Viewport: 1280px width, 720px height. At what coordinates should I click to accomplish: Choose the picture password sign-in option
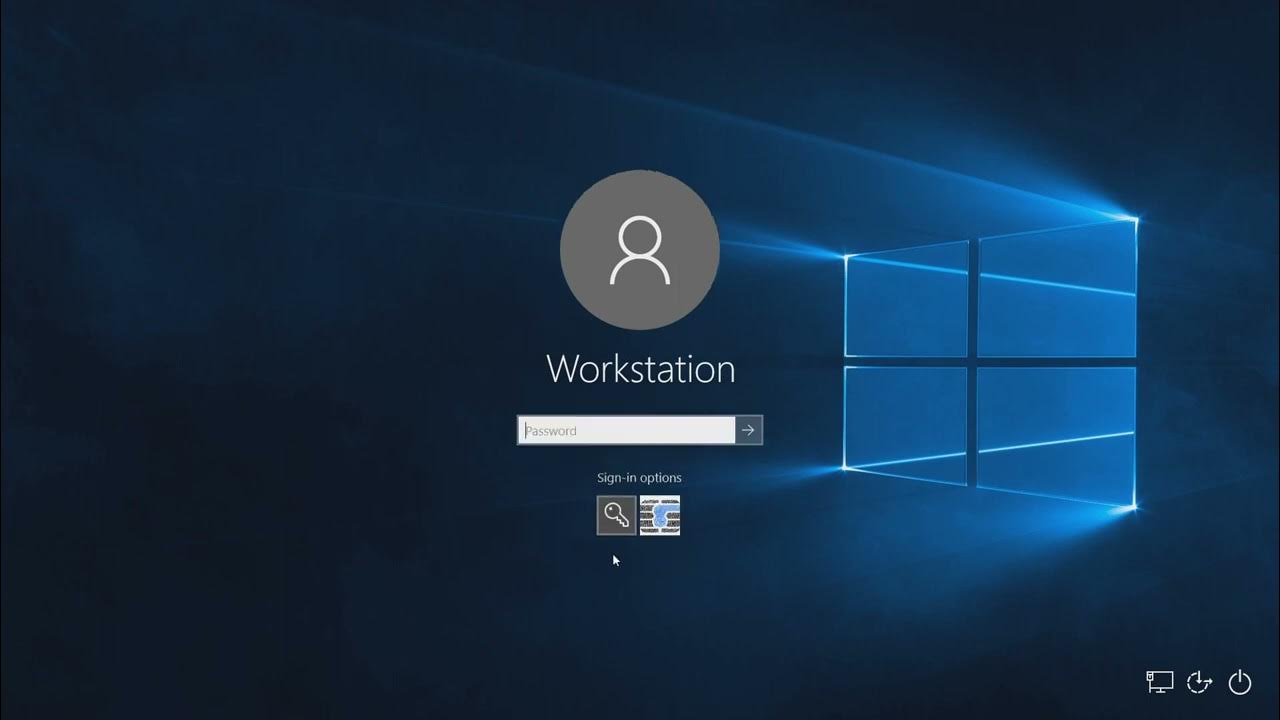click(660, 515)
